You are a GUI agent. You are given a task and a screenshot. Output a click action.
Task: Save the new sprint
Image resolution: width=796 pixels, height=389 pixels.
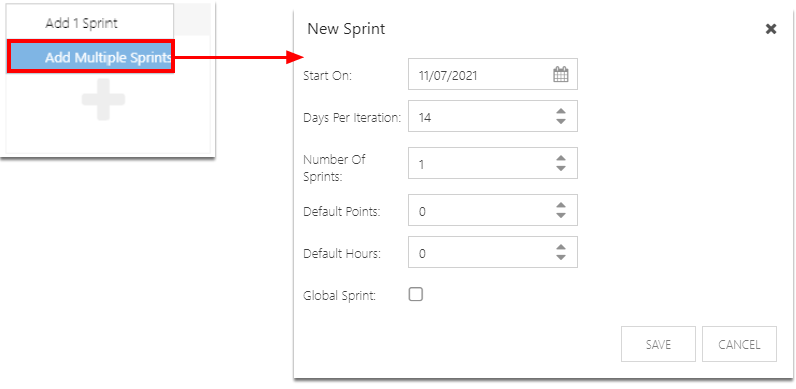click(658, 344)
